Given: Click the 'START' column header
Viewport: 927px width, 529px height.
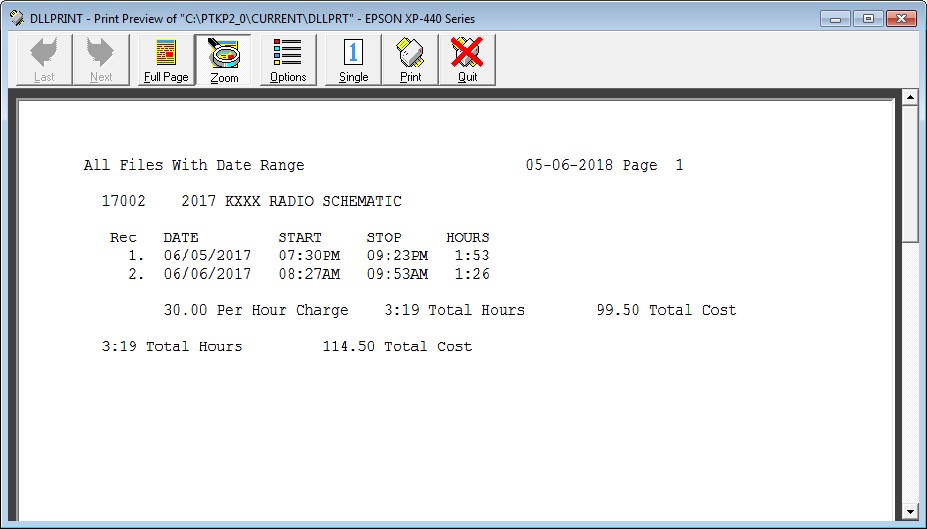Looking at the screenshot, I should 300,238.
